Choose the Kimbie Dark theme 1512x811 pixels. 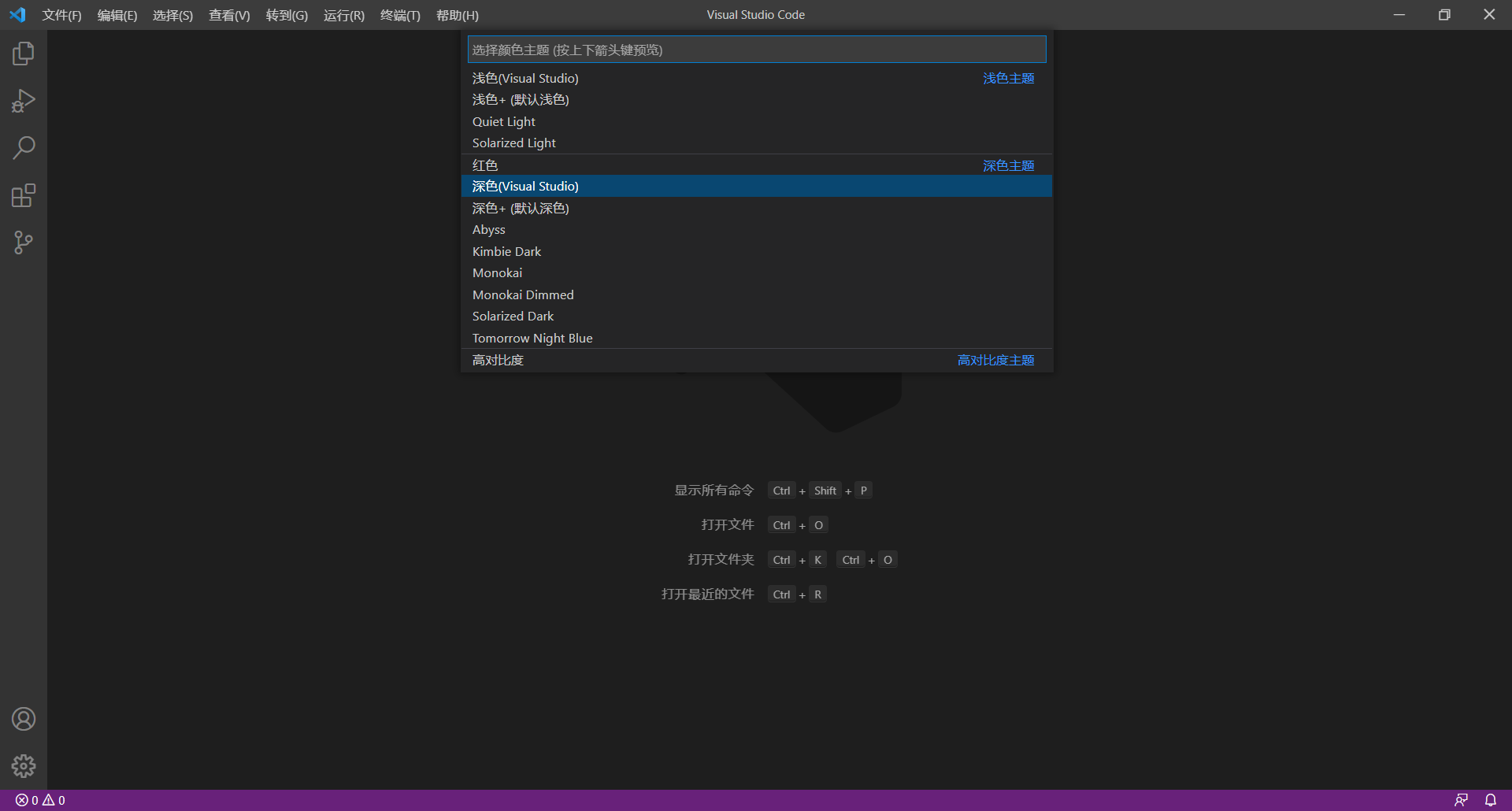(757, 251)
